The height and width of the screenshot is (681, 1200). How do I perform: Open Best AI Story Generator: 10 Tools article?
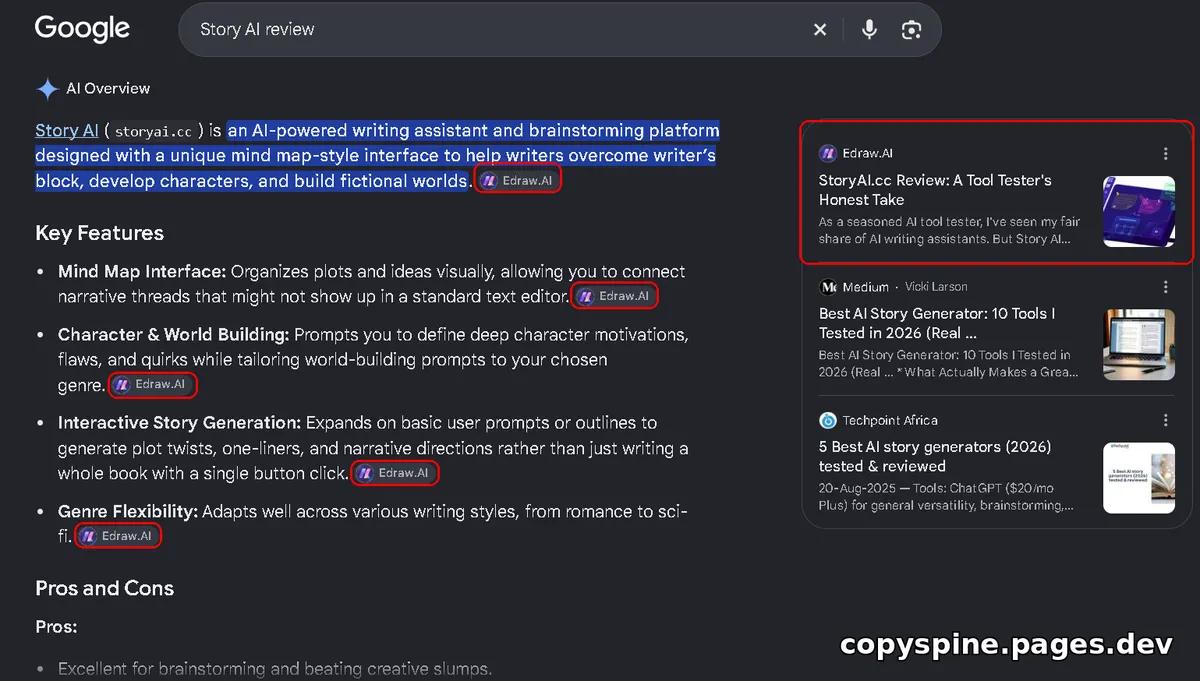[937, 323]
